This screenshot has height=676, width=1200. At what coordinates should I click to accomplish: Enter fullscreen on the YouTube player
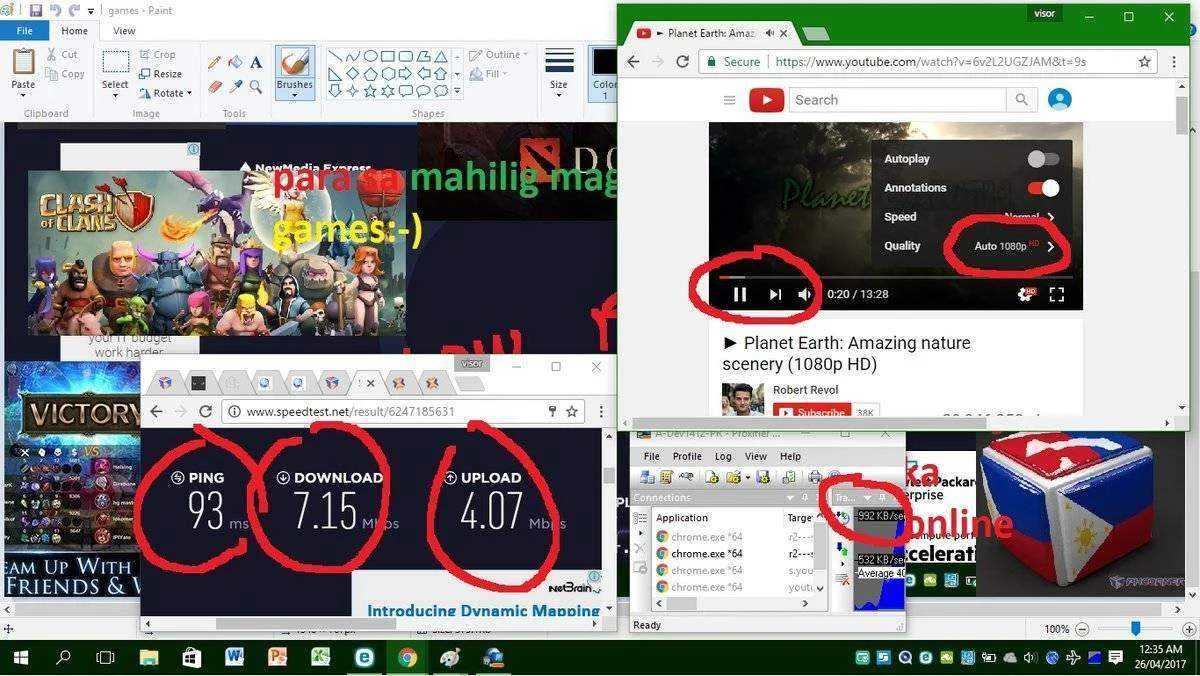tap(1056, 294)
